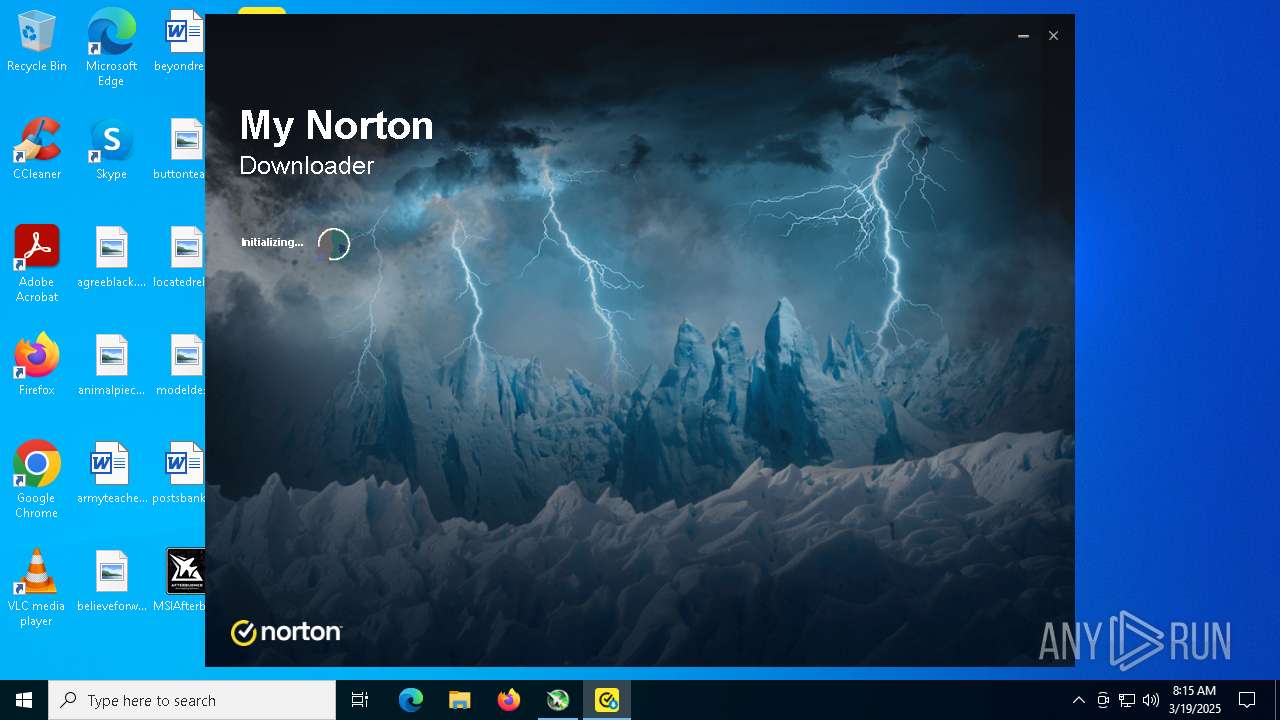1280x720 pixels.
Task: Open File Explorer from the taskbar
Action: tap(460, 700)
